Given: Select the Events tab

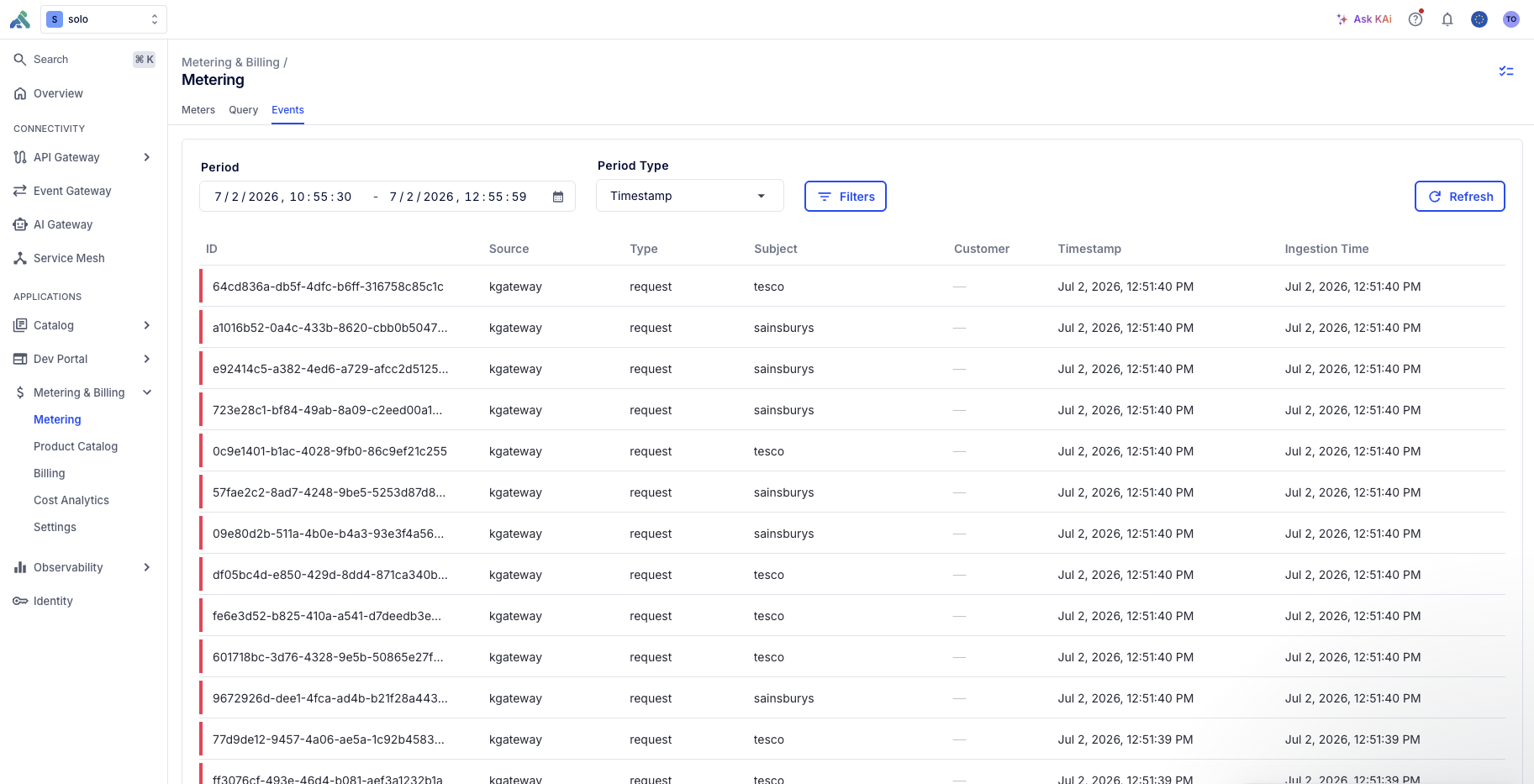Looking at the screenshot, I should (x=287, y=110).
